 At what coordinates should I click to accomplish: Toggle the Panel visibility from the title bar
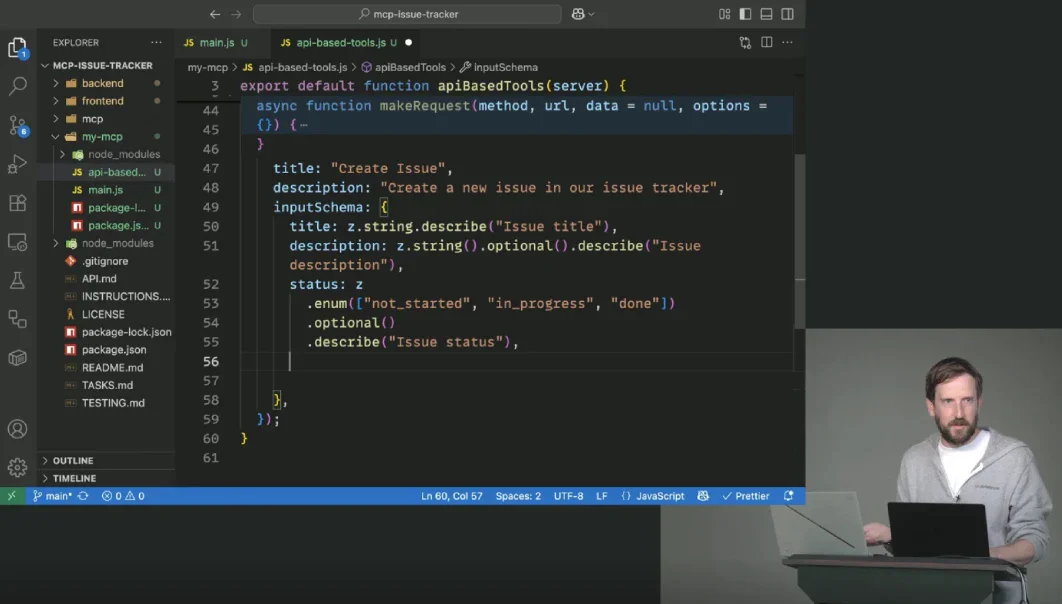coord(766,14)
